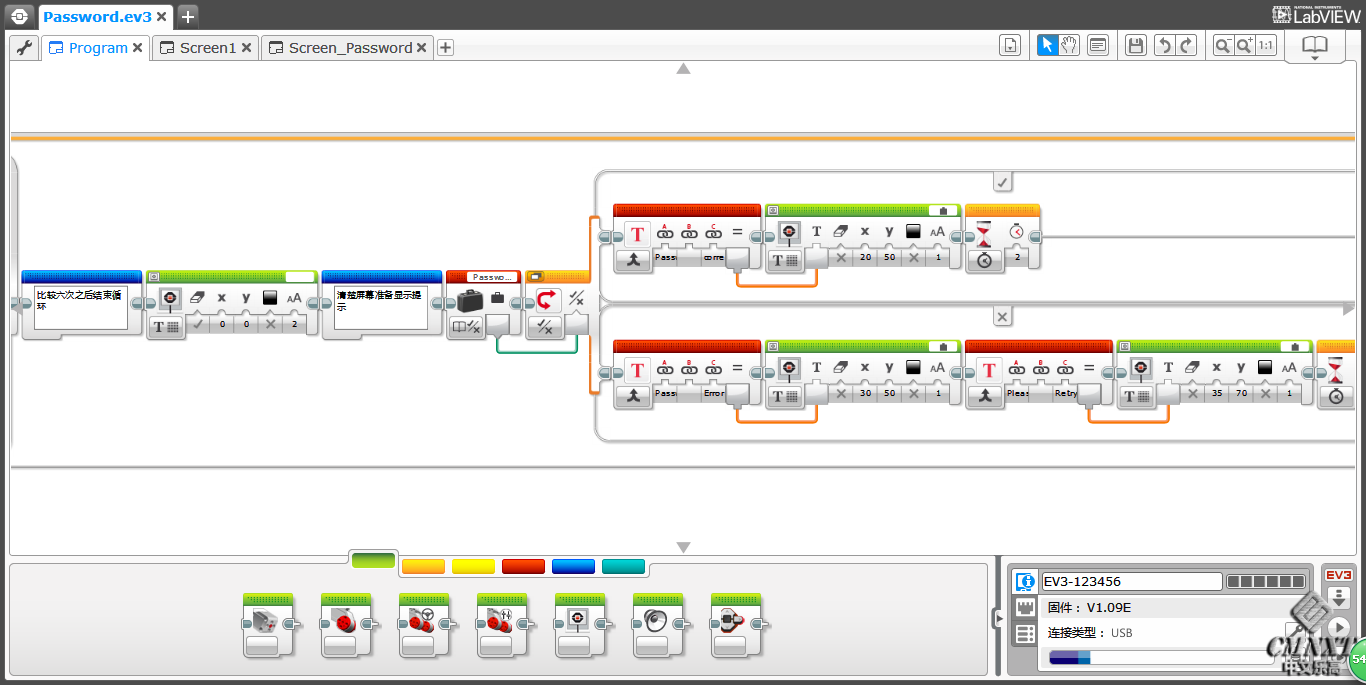Select the true (checkmark) case of switch

[1003, 181]
